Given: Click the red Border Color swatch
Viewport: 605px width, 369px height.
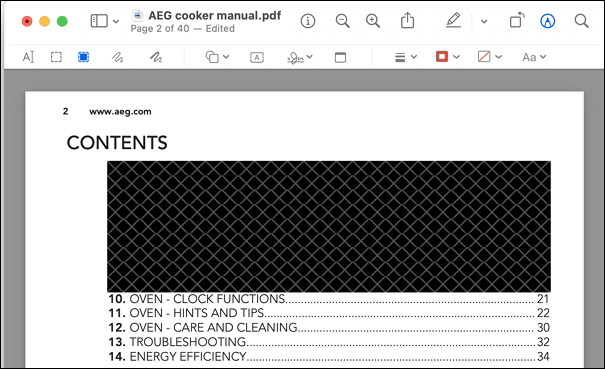Looking at the screenshot, I should click(442, 57).
